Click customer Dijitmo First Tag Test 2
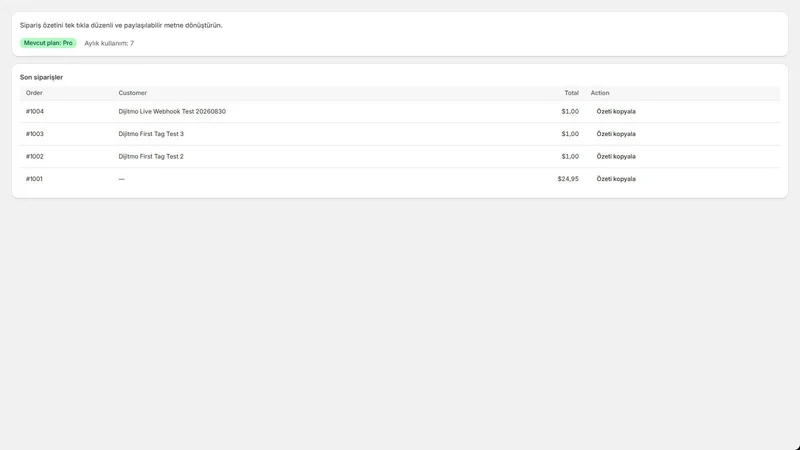The width and height of the screenshot is (800, 450). 151,156
